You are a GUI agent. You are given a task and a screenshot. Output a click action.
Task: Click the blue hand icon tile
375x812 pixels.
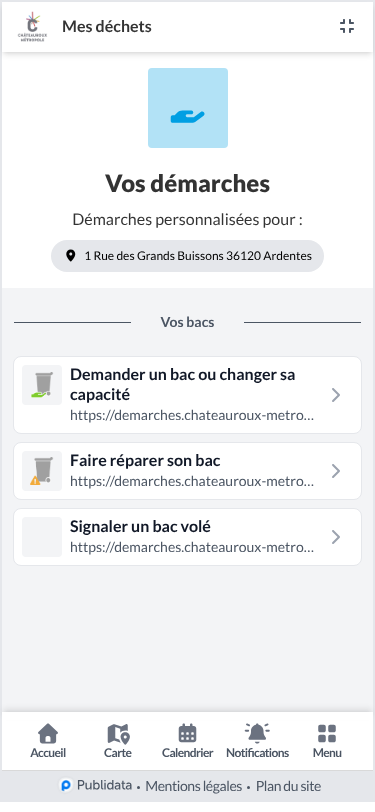tap(188, 108)
